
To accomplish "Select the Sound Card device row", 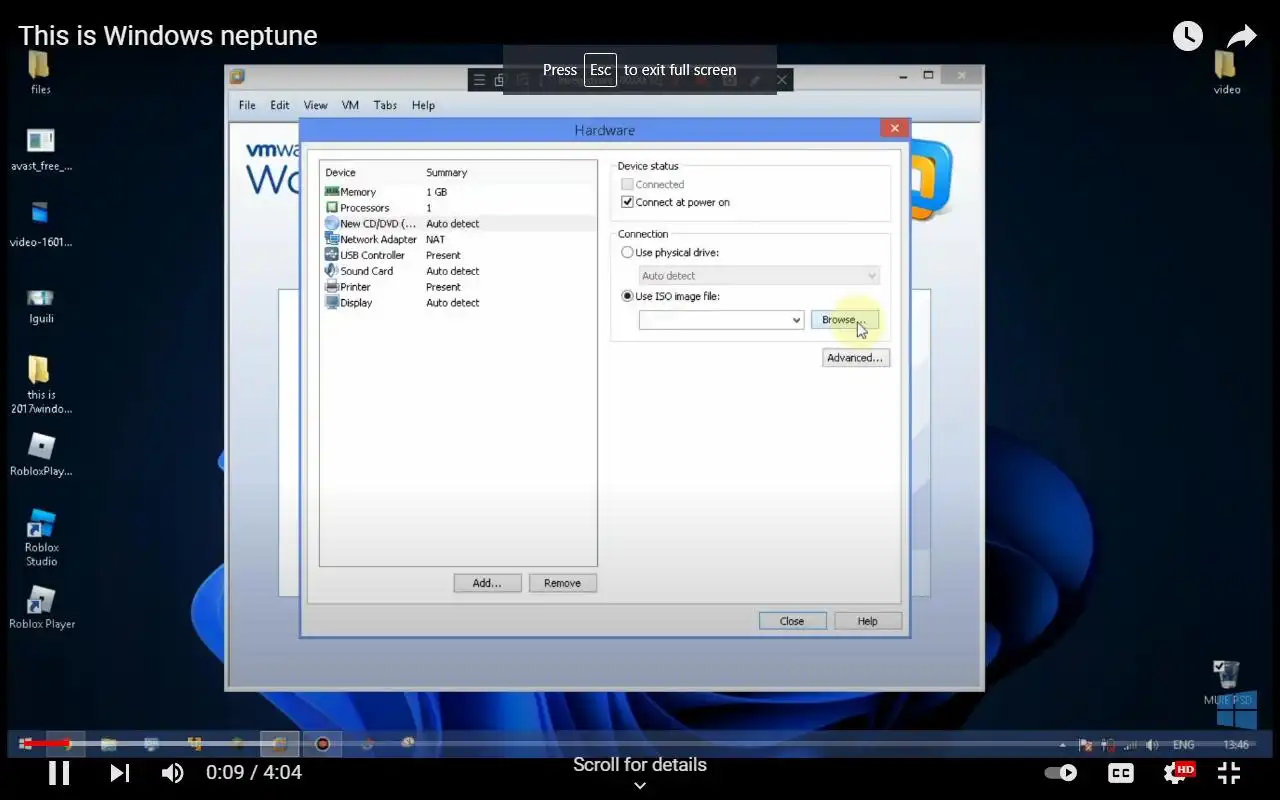I will (x=458, y=271).
